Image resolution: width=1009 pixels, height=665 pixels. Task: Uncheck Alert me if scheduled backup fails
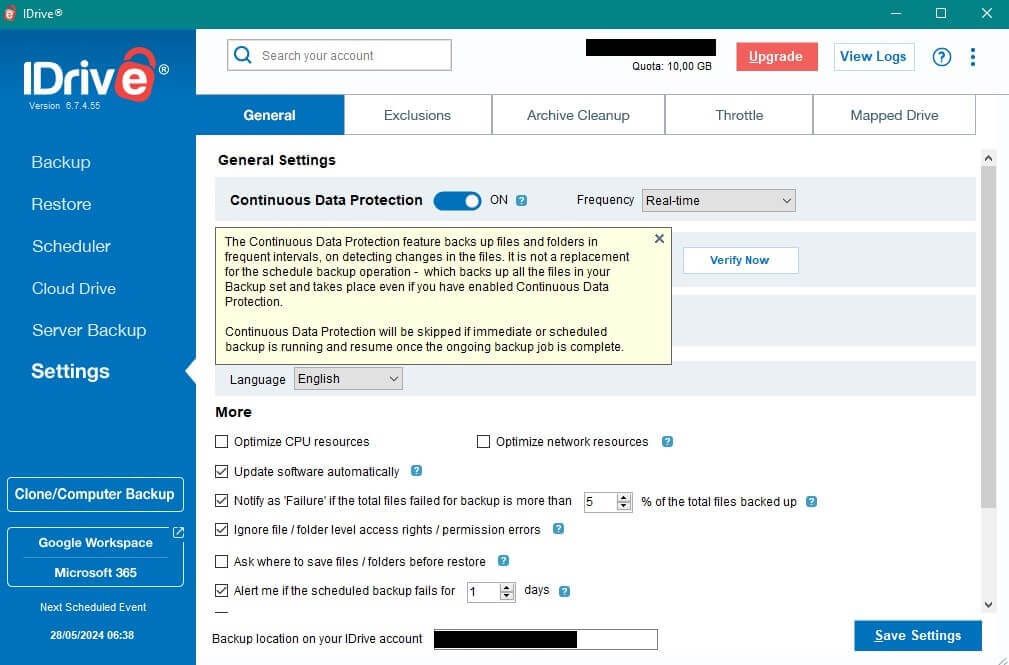point(221,590)
